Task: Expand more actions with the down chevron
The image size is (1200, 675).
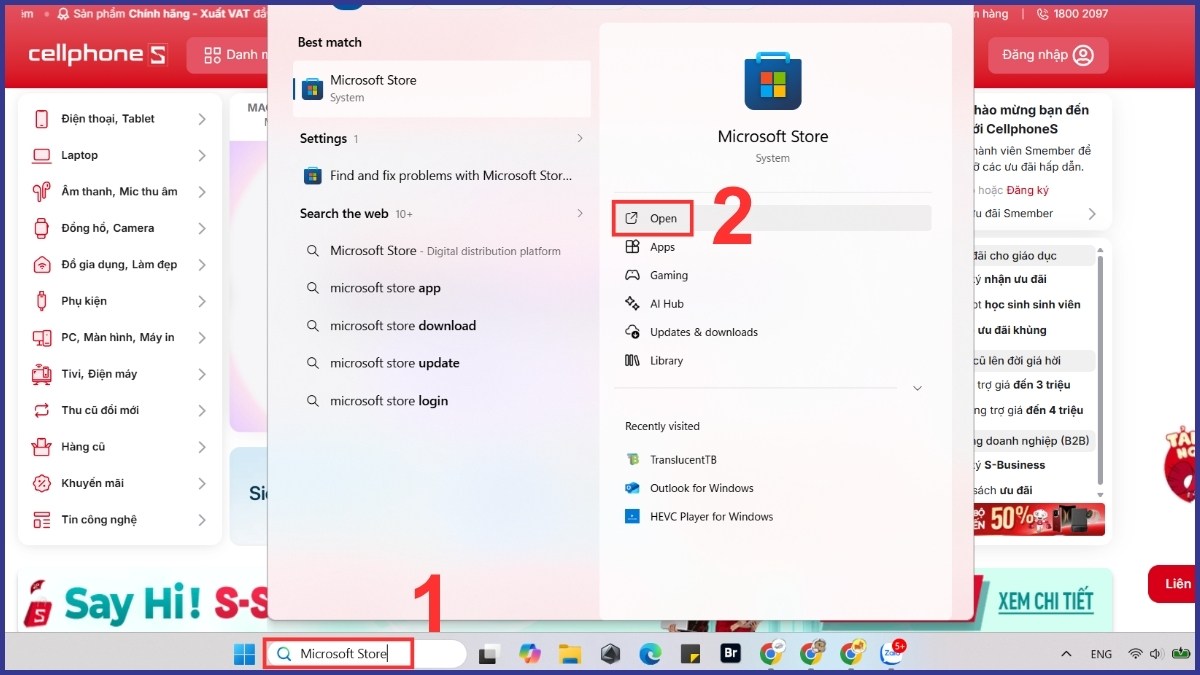Action: click(x=917, y=388)
